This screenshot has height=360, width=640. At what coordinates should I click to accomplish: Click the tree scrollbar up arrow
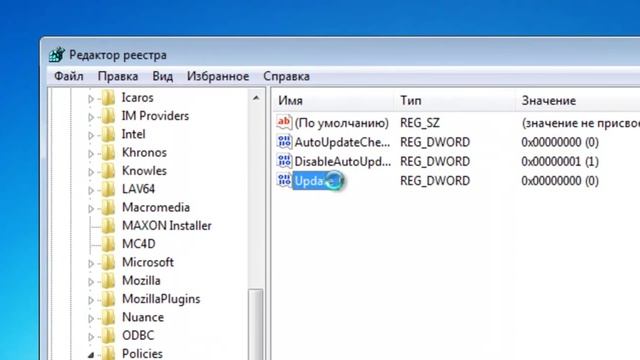[256, 98]
